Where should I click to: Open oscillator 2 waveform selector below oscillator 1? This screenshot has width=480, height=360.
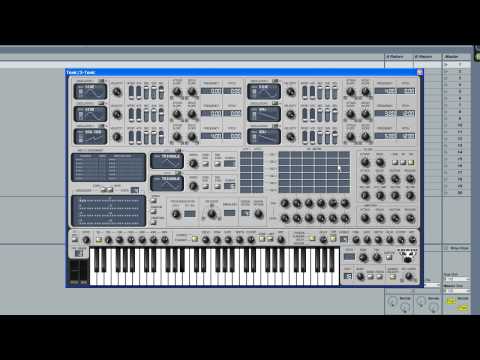(90, 114)
